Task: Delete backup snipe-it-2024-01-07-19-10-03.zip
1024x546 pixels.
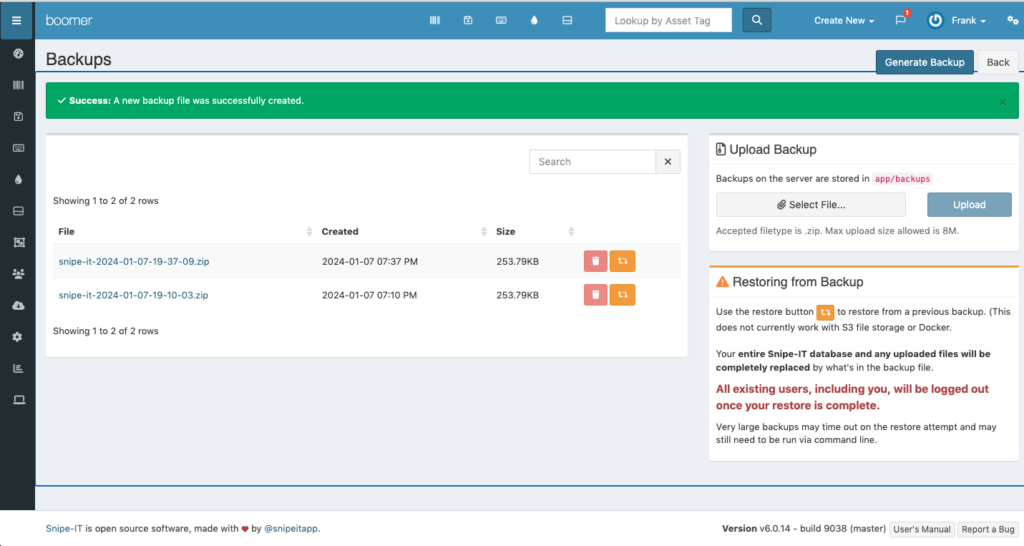Action: coord(596,295)
